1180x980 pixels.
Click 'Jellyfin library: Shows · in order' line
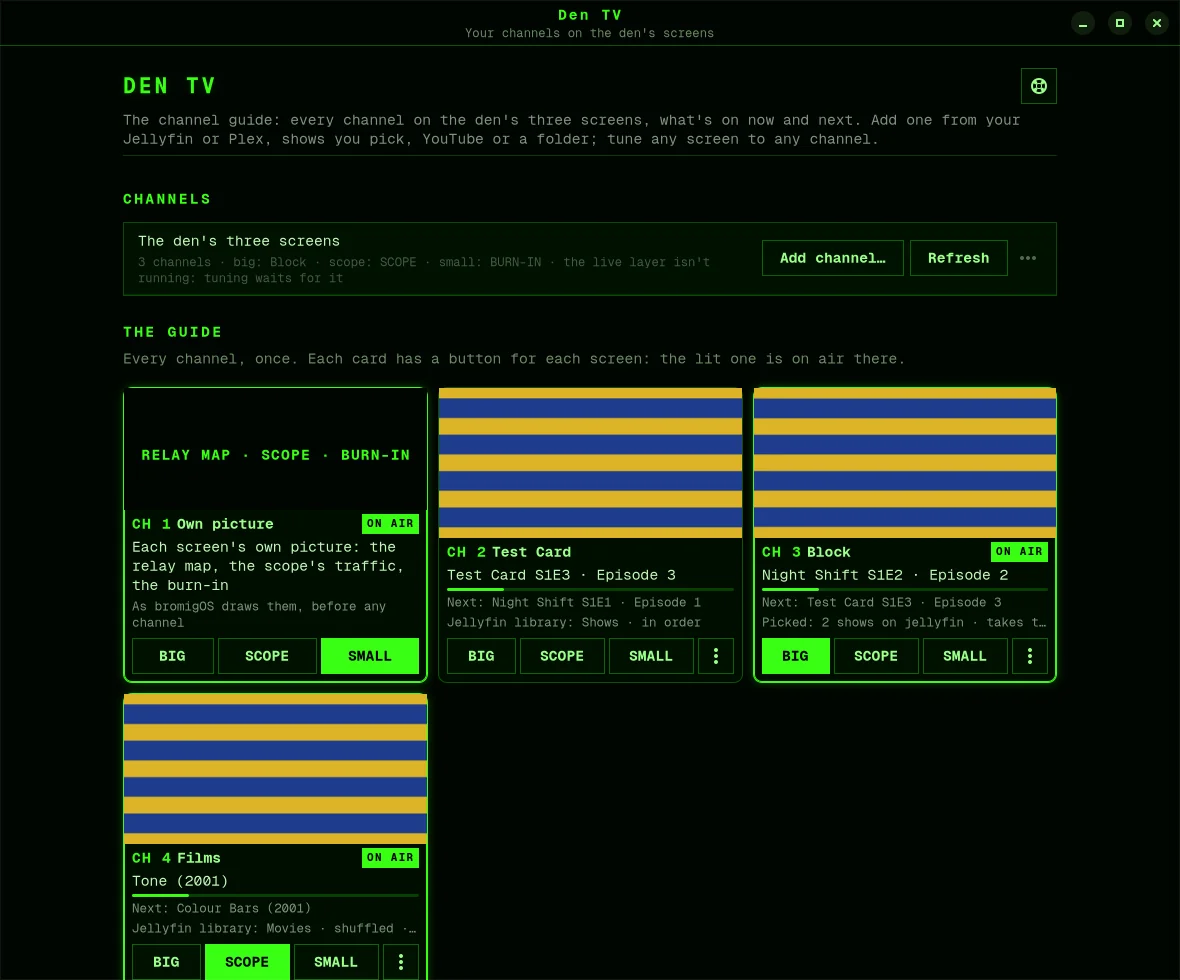click(x=573, y=622)
